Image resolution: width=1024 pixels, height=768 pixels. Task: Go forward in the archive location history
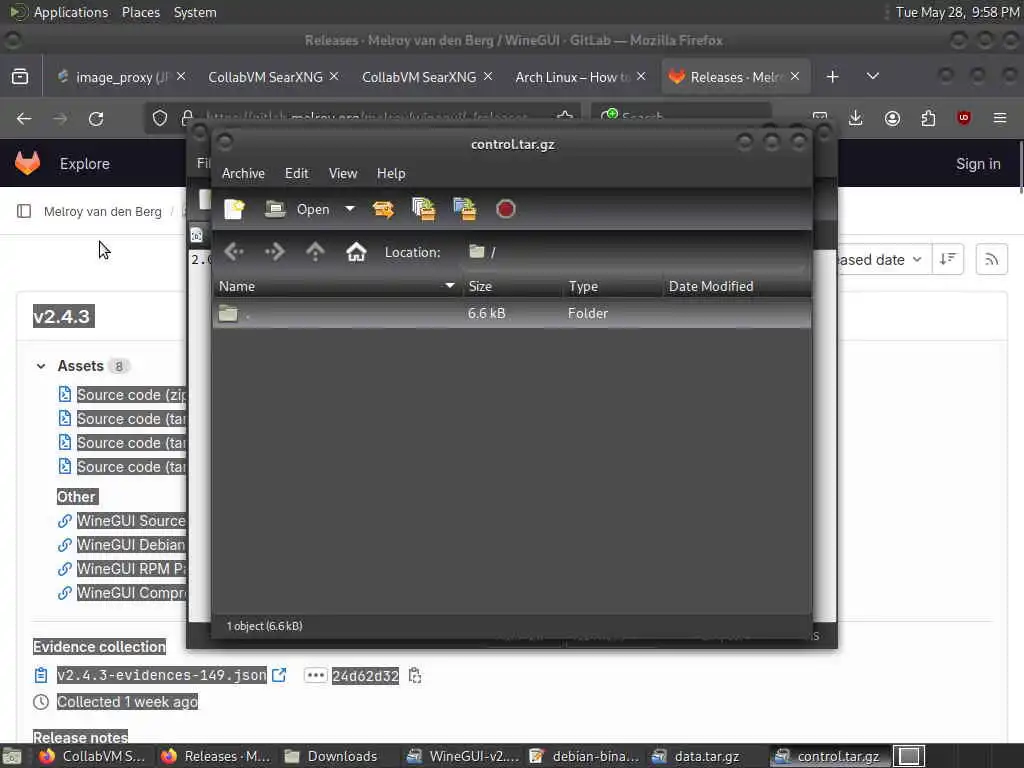click(274, 251)
